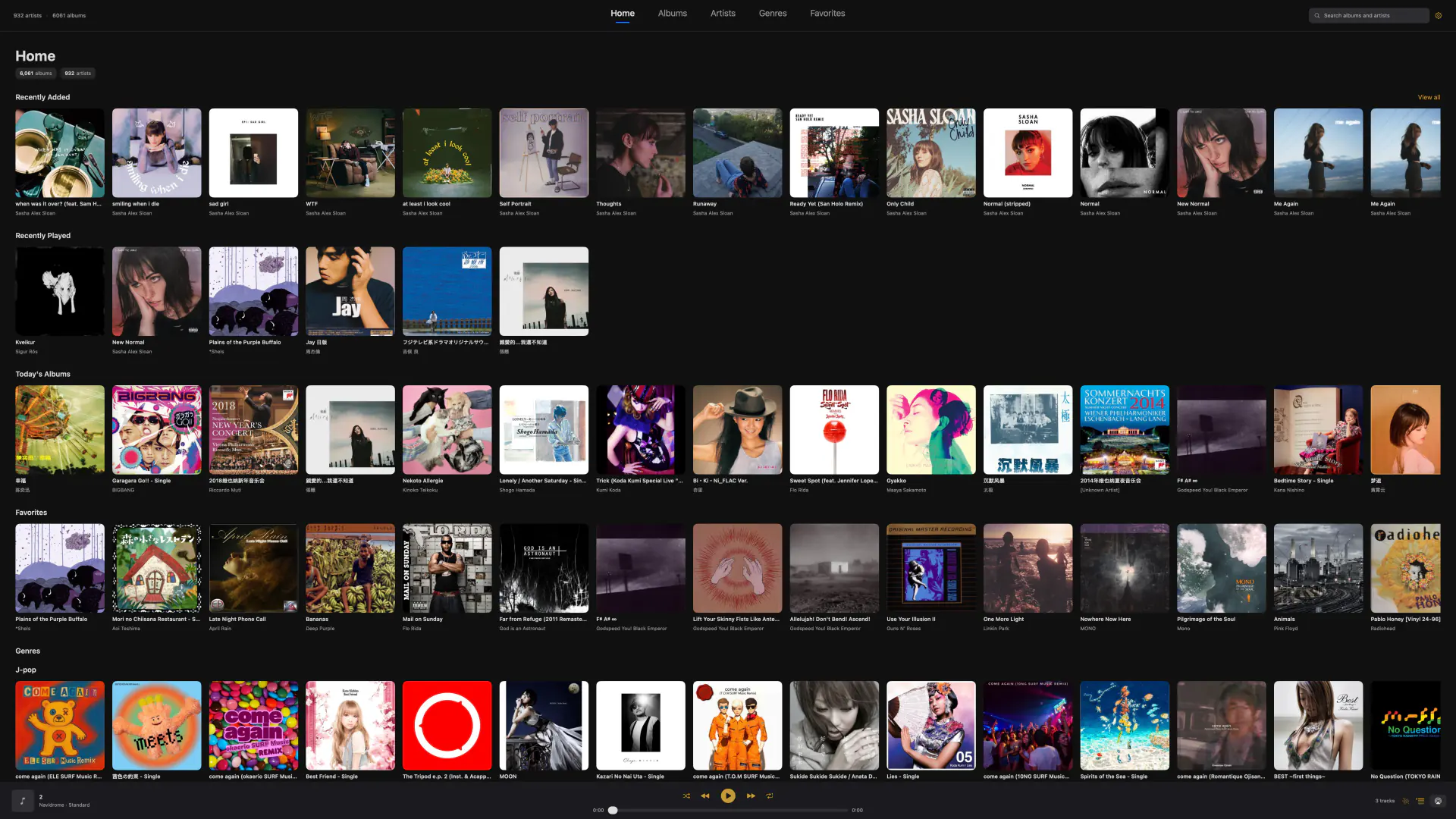Click the search magnifier icon
Image resolution: width=1456 pixels, height=819 pixels.
point(1317,15)
